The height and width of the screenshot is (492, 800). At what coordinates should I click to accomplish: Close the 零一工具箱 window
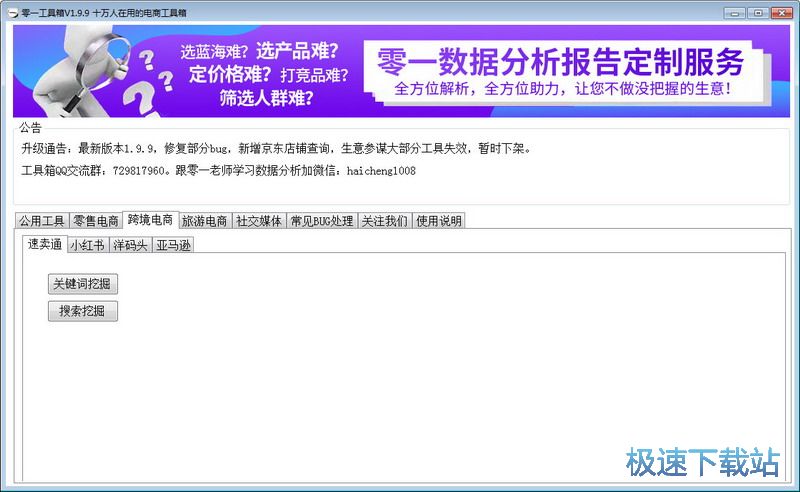pos(782,12)
